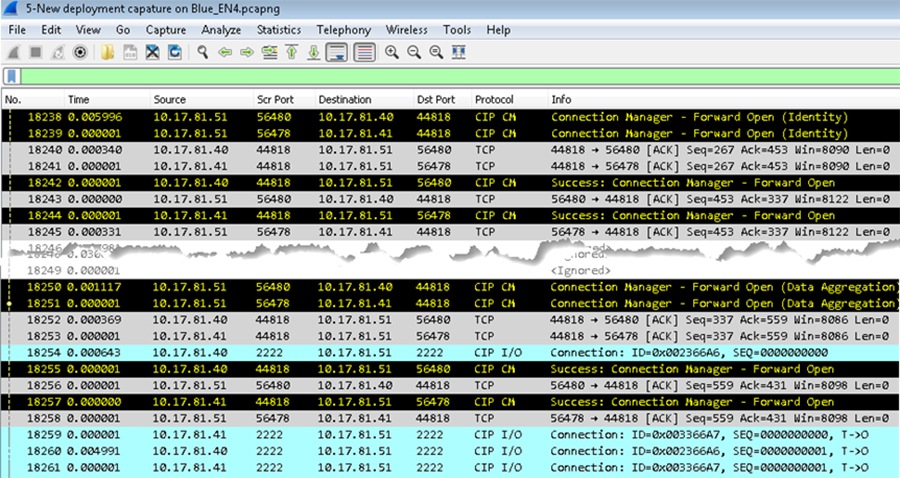900x478 pixels.
Task: Reload this capture file
Action: pyautogui.click(x=174, y=53)
